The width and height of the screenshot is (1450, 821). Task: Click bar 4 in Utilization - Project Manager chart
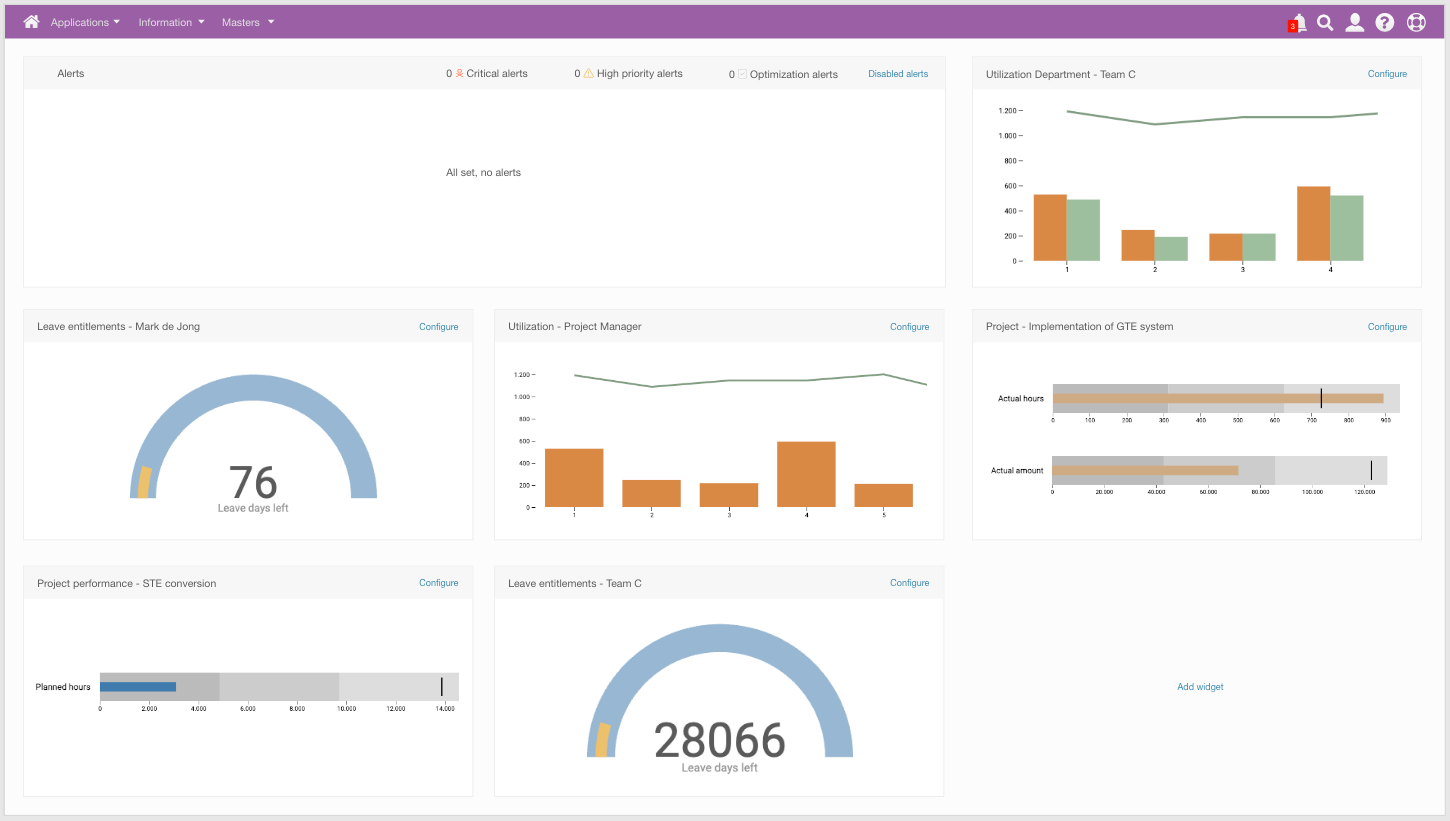[806, 474]
